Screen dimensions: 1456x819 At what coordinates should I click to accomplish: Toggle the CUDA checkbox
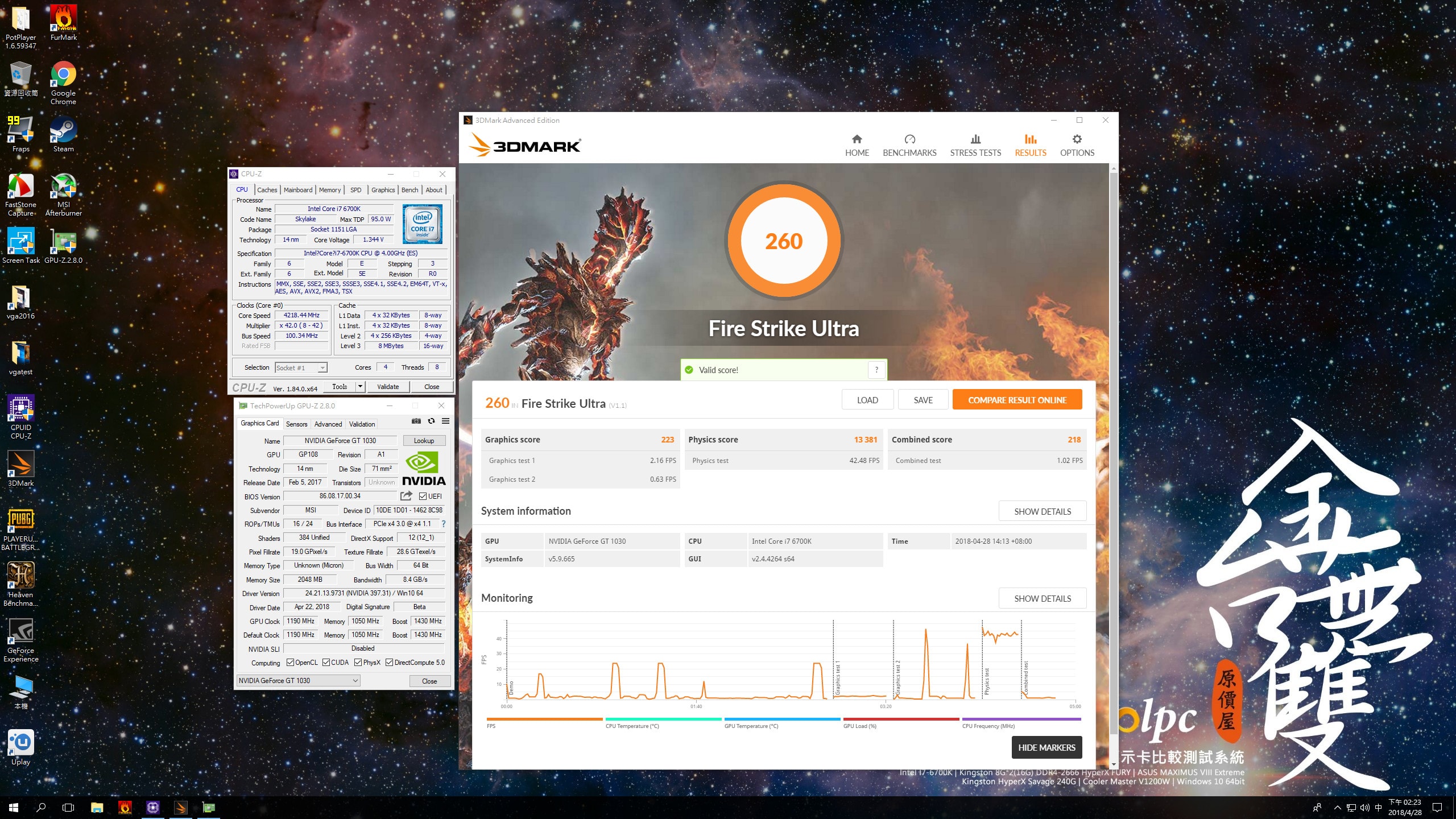click(x=326, y=663)
